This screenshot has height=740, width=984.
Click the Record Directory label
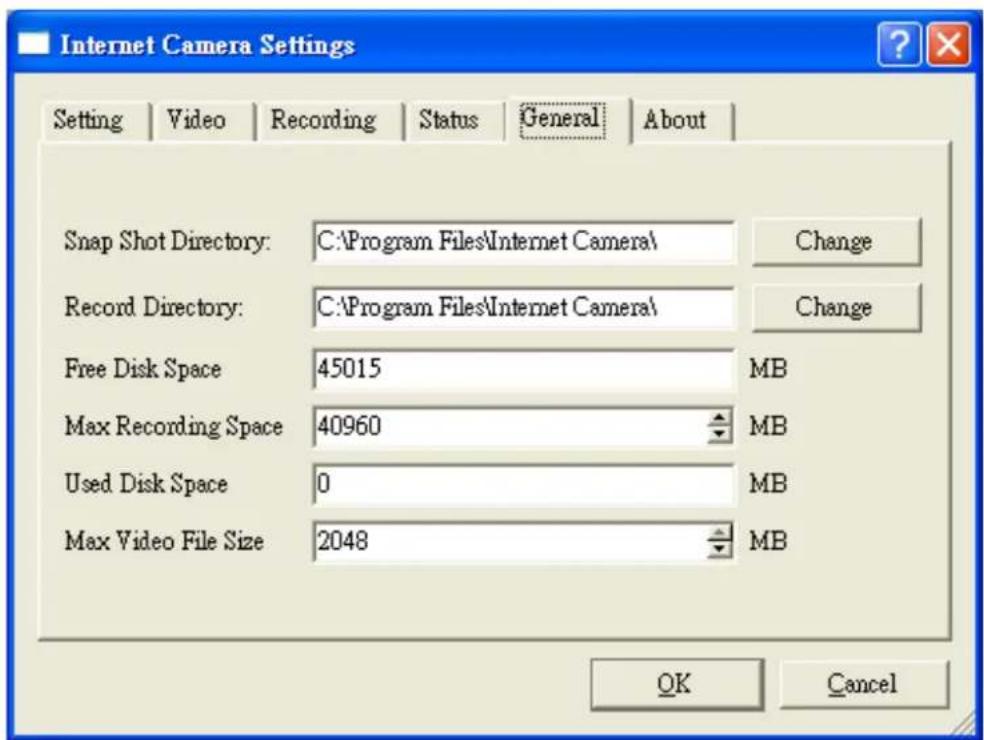click(x=154, y=308)
